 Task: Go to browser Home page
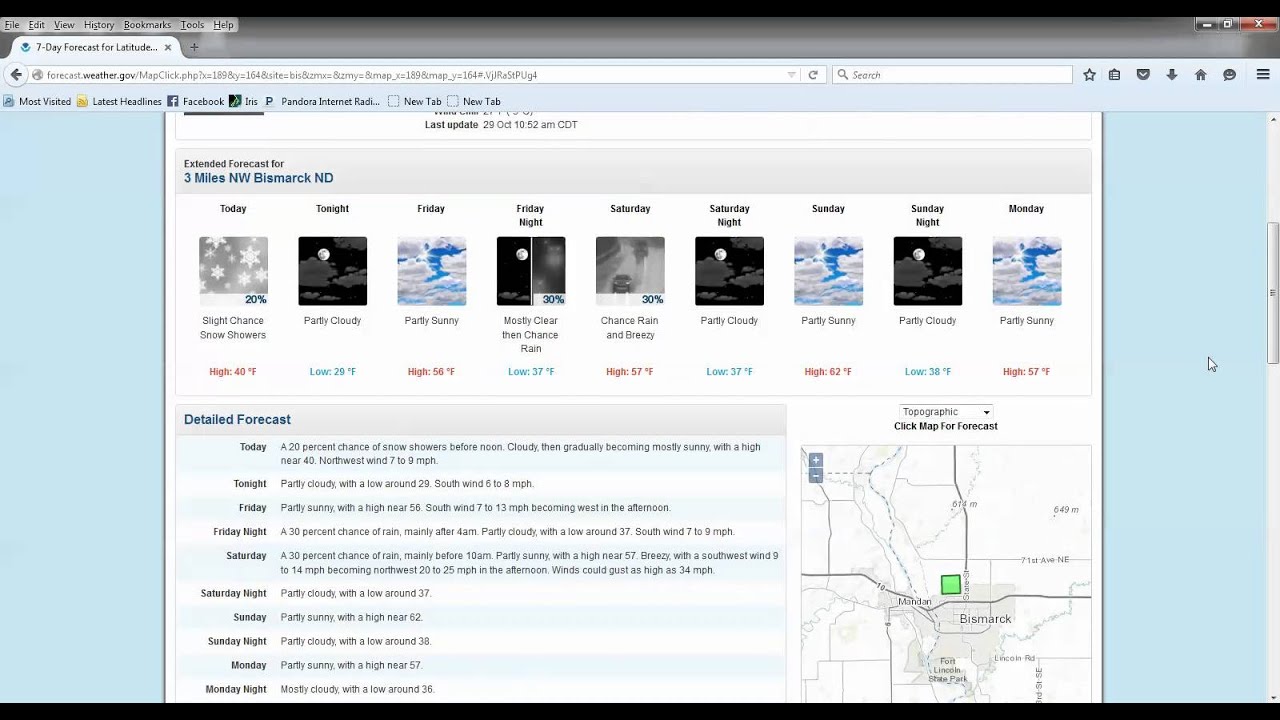pos(1200,75)
